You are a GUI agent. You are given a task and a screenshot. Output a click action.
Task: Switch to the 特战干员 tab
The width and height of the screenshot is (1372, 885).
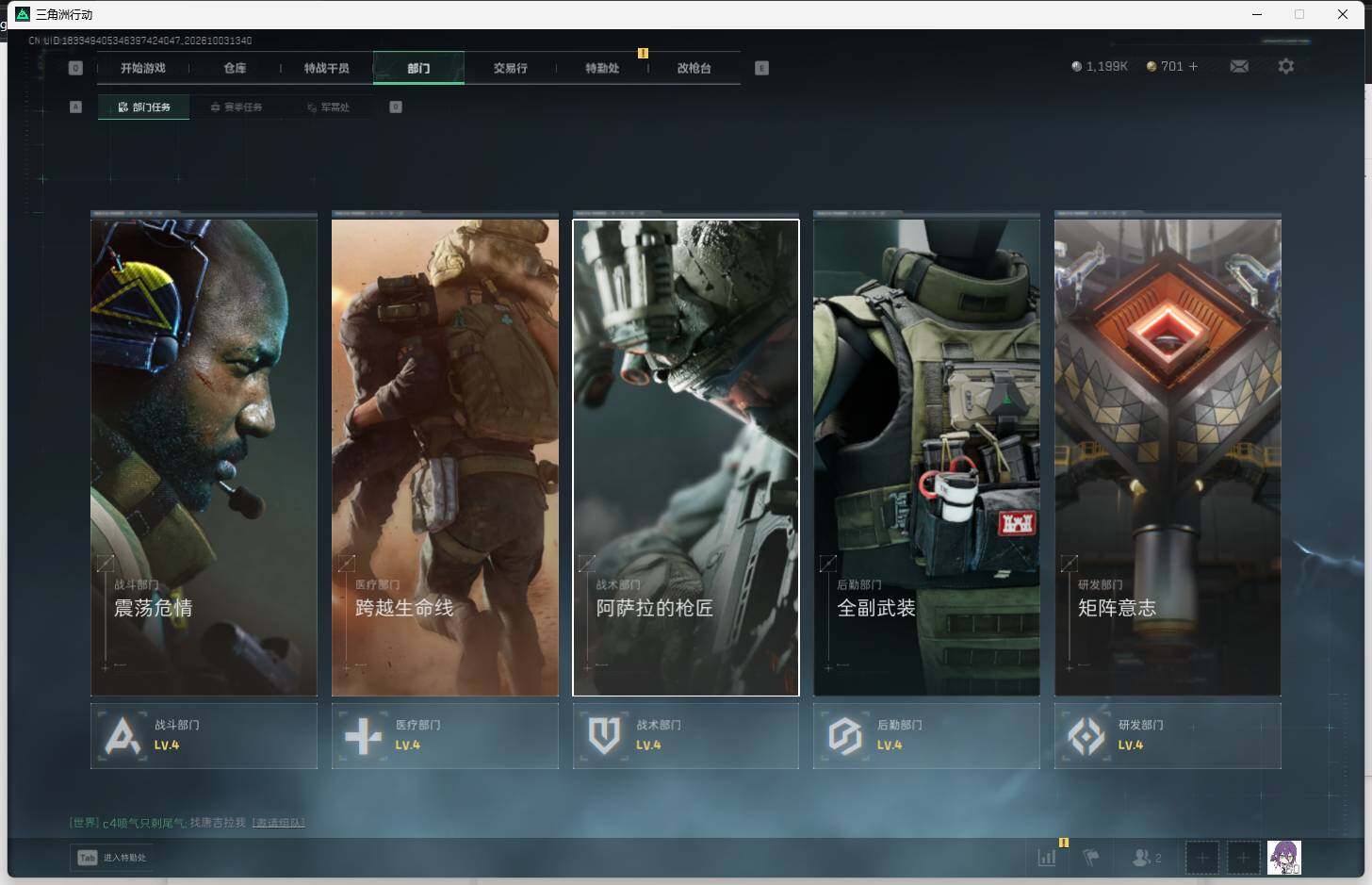[327, 68]
